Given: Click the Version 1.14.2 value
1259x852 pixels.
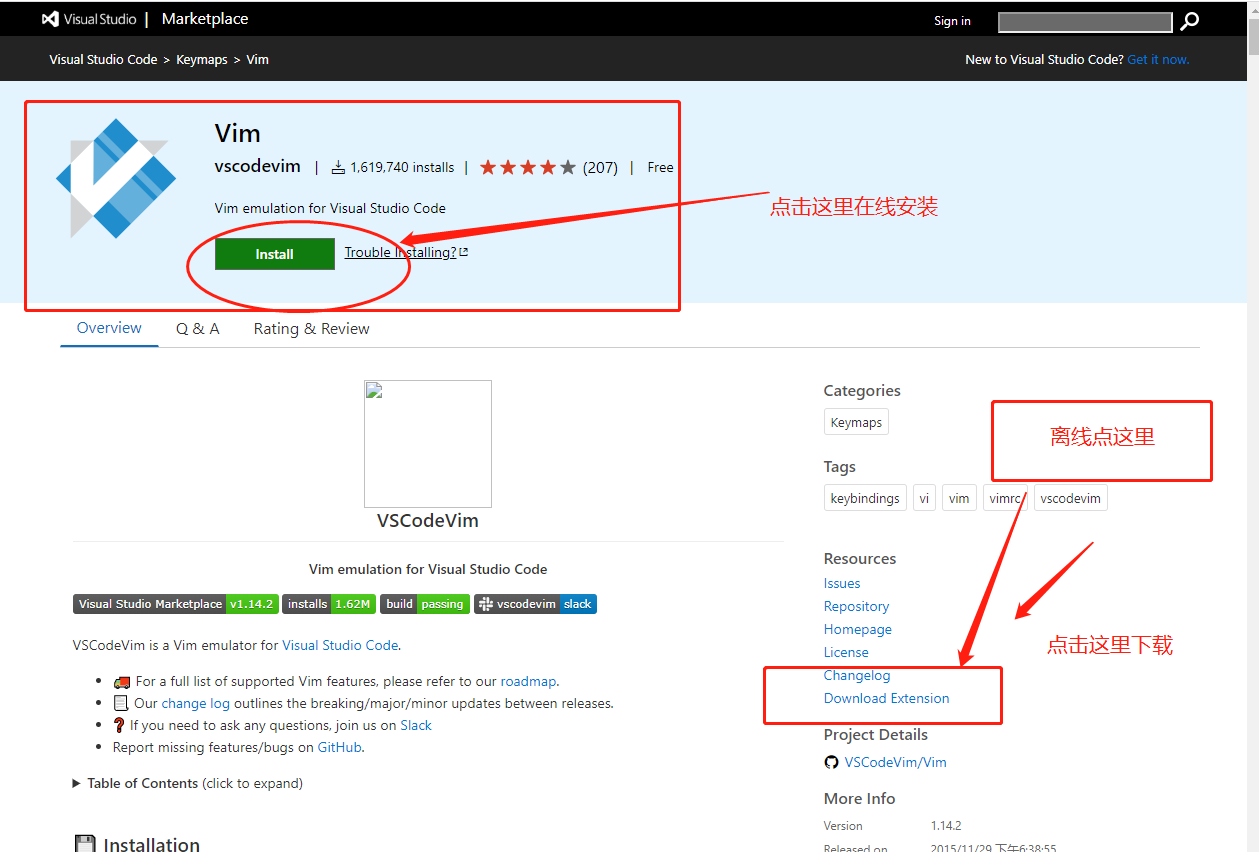Looking at the screenshot, I should click(x=946, y=826).
